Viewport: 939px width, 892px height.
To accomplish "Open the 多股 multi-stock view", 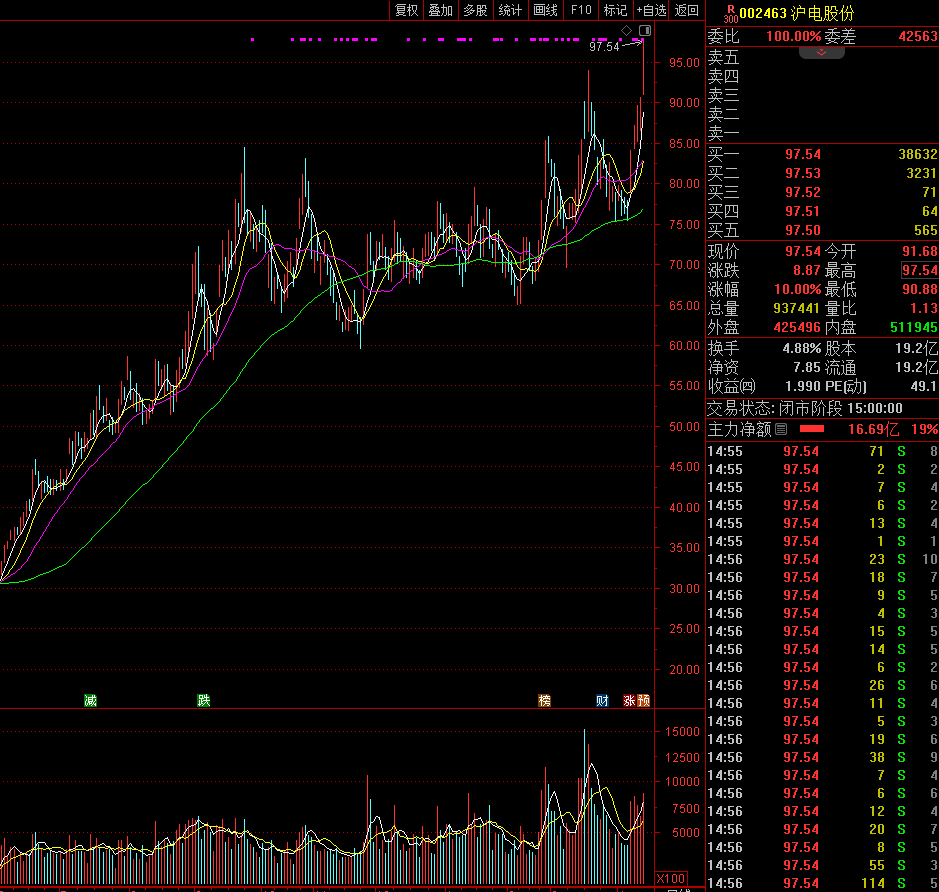I will 475,10.
